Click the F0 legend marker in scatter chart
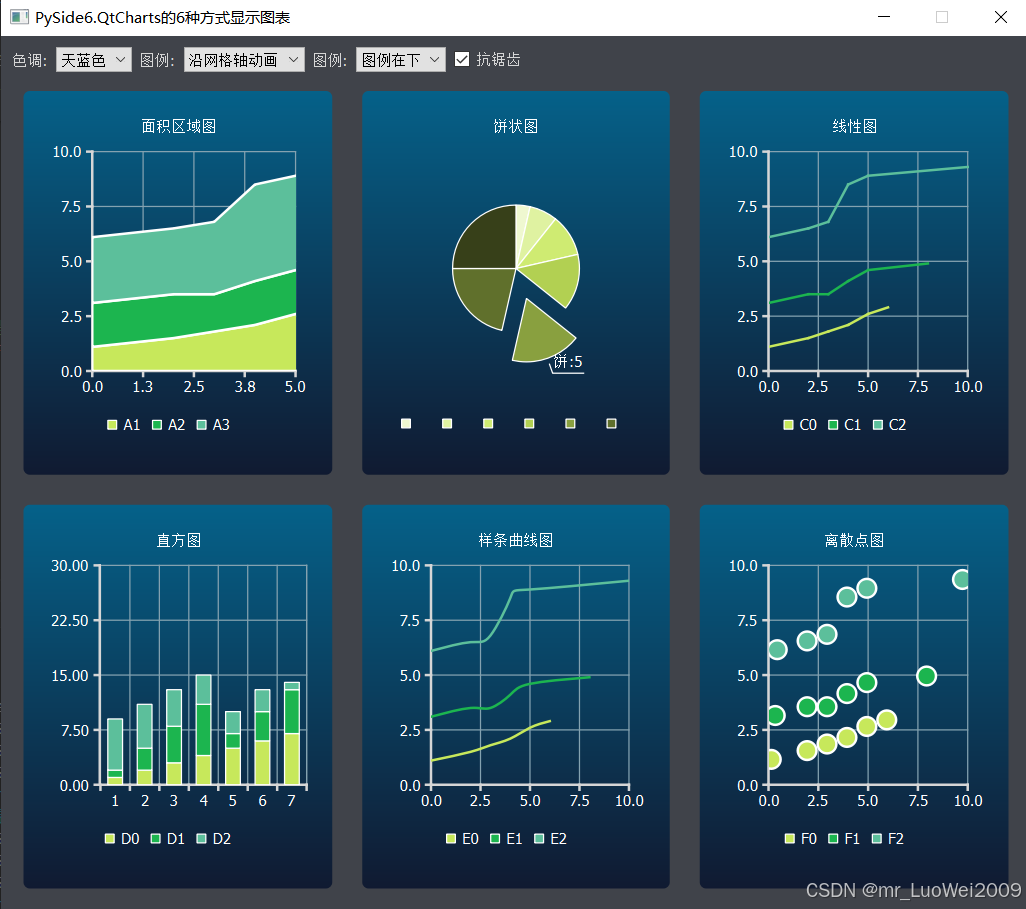This screenshot has width=1026, height=909. [x=790, y=838]
